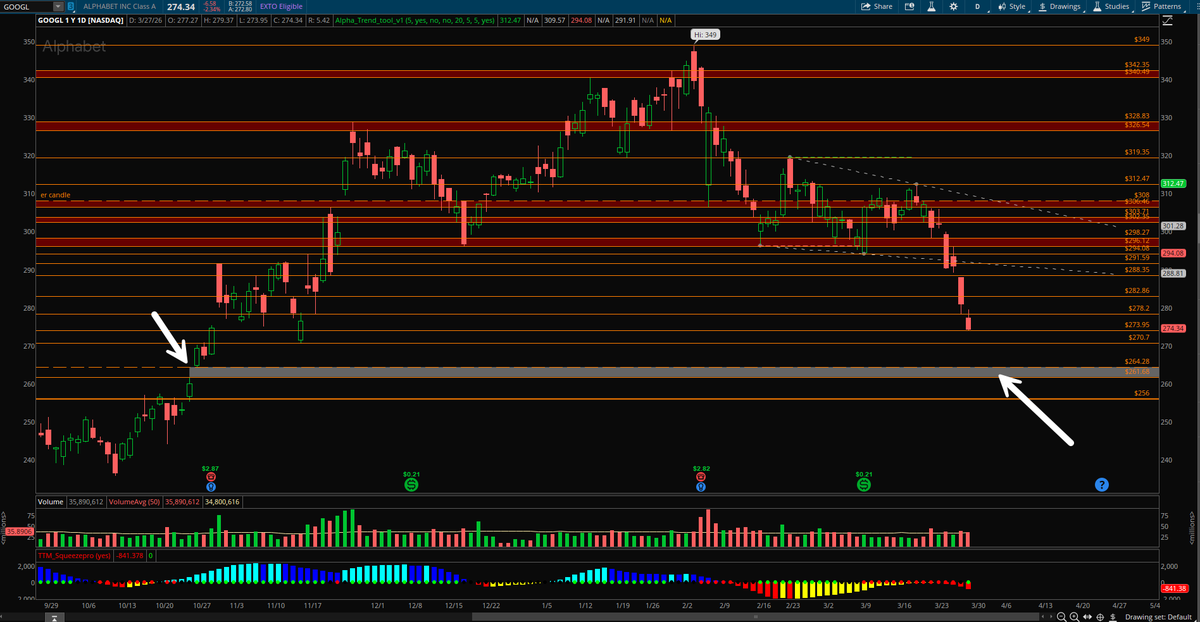
Task: Click the H: 279.37 high value
Action: [x=219, y=20]
